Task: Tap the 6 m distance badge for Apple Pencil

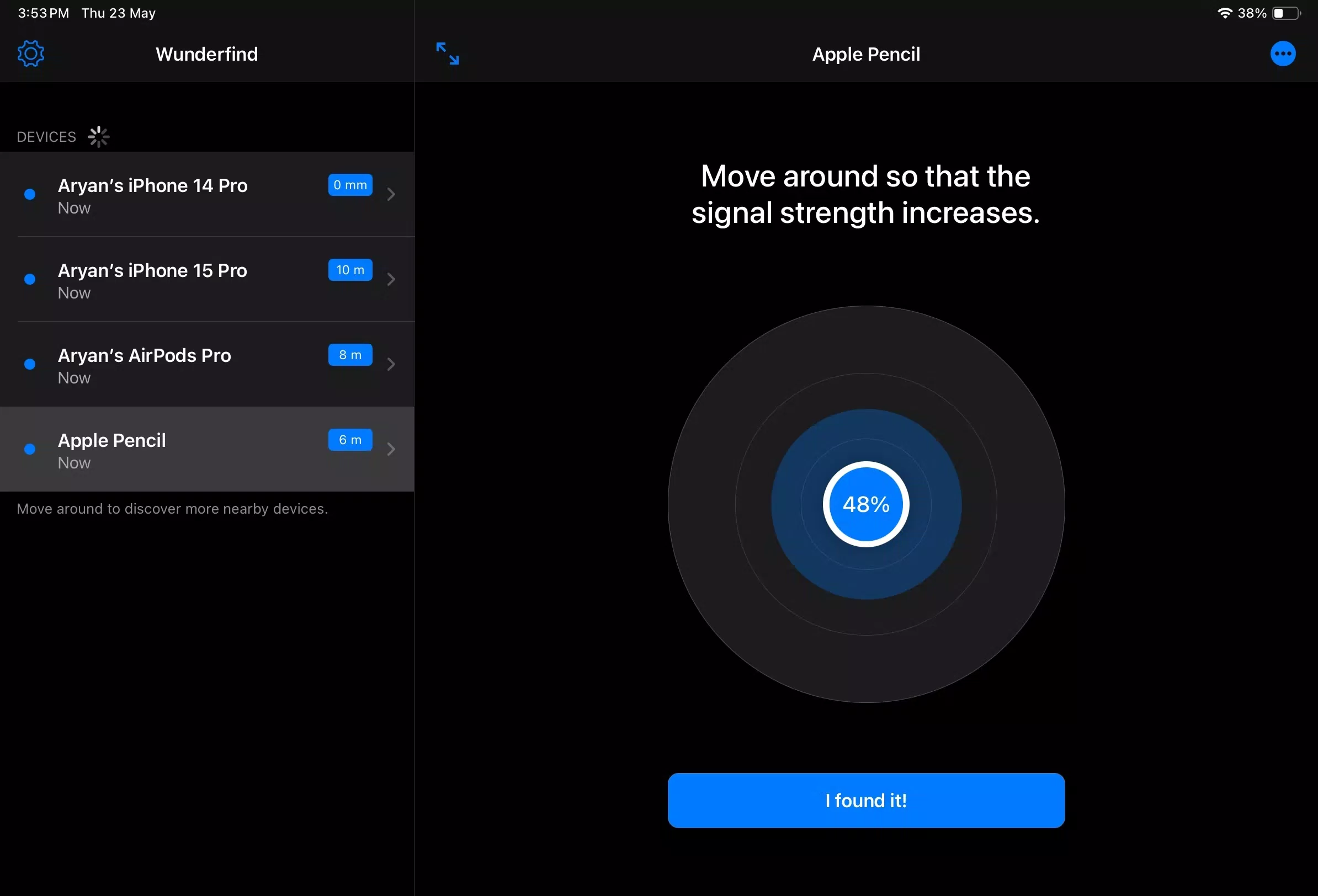Action: (350, 440)
